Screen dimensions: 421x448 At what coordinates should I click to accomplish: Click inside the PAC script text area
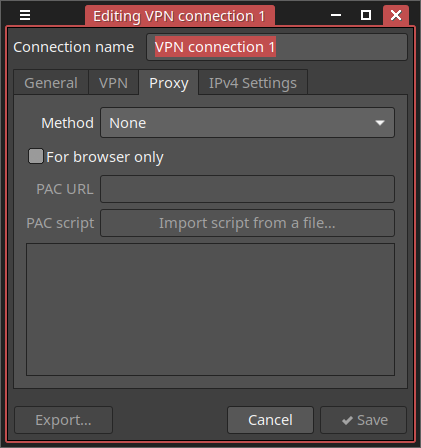(x=210, y=309)
